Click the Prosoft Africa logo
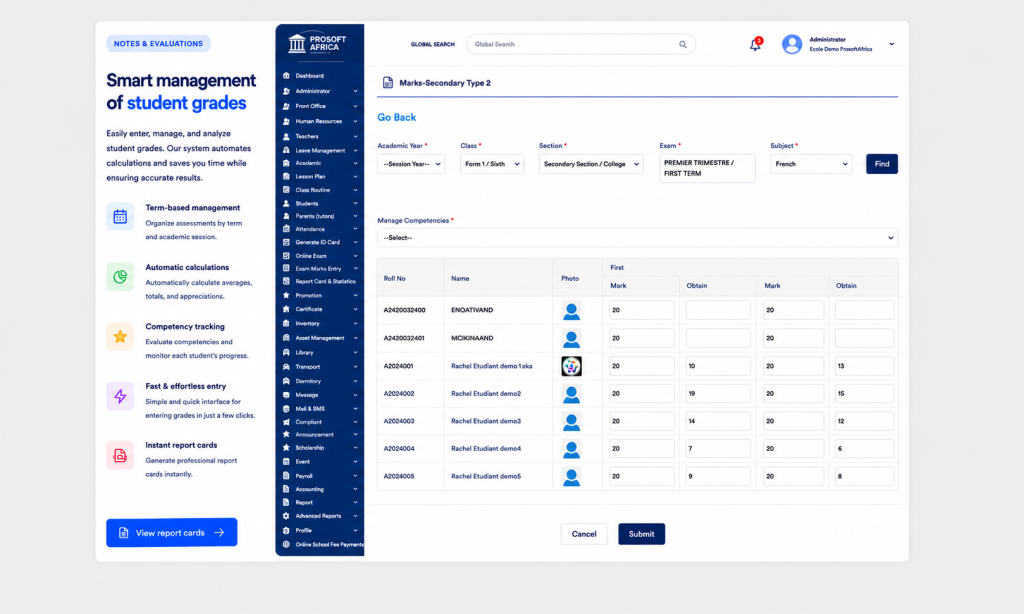The height and width of the screenshot is (614, 1024). coord(317,43)
